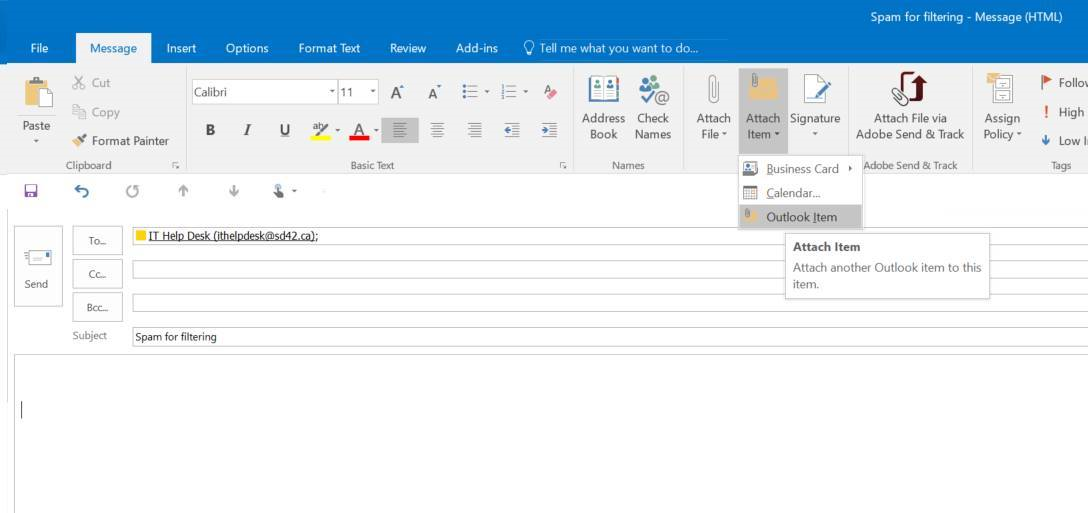Image resolution: width=1088 pixels, height=513 pixels.
Task: Open Attach File via Adobe Send & Track
Action: pos(909,108)
